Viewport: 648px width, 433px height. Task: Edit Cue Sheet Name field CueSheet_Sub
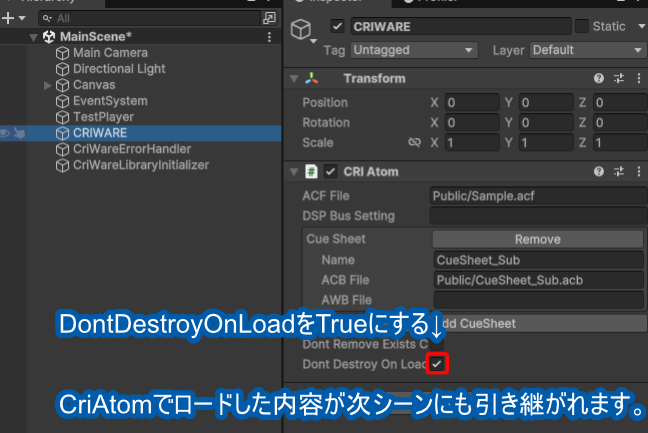538,260
